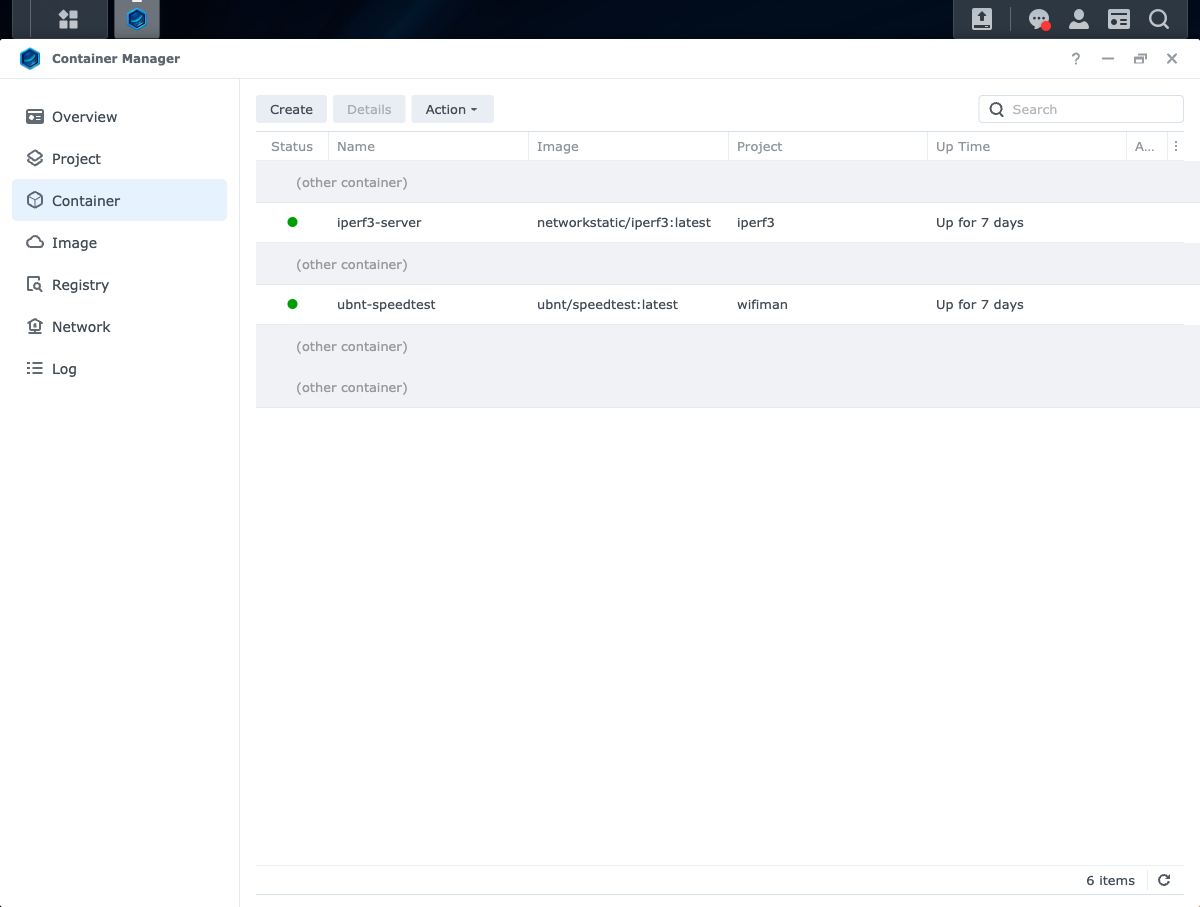
Task: Click the Network house icon
Action: 35,327
